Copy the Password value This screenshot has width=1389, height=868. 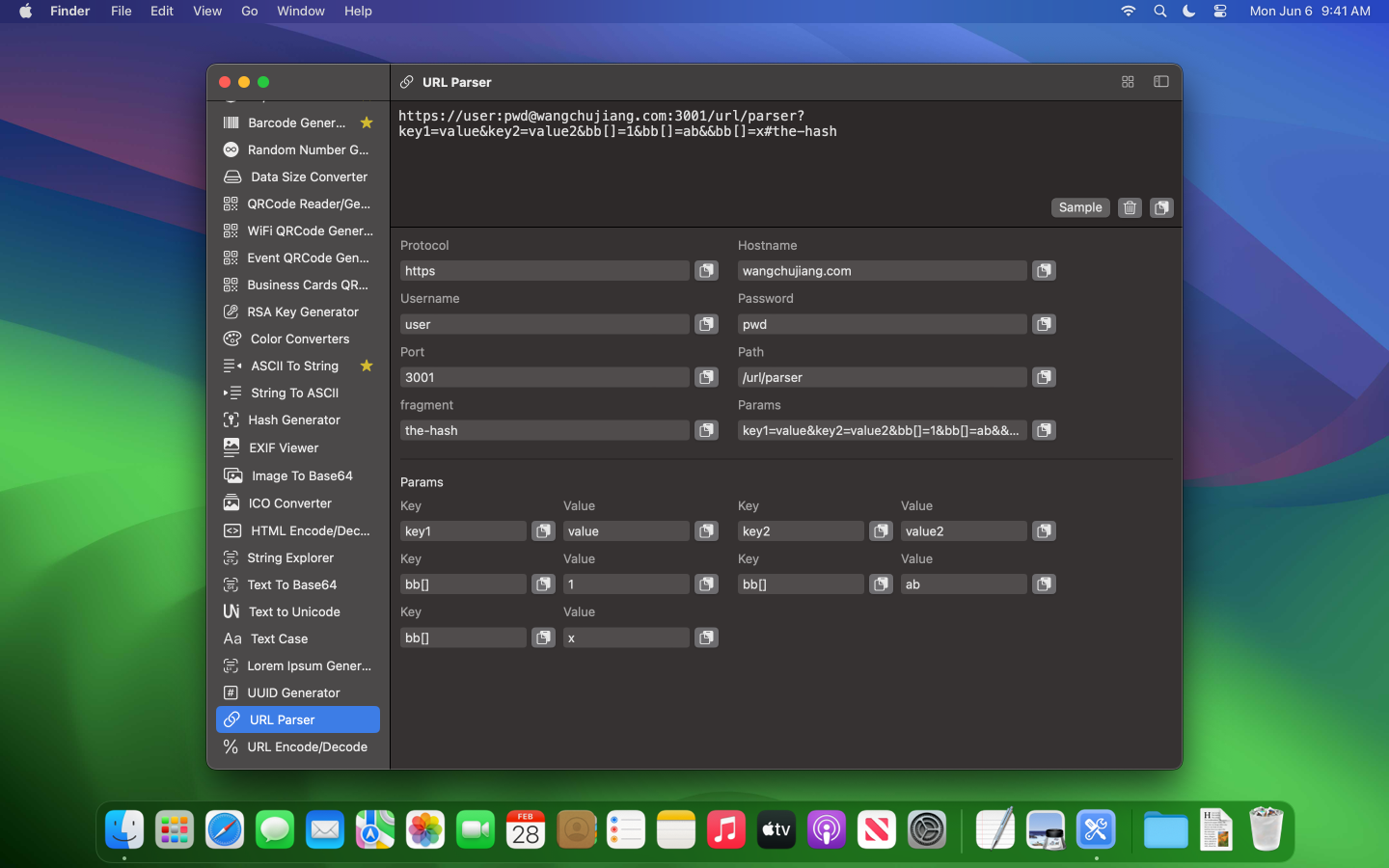coord(1044,324)
